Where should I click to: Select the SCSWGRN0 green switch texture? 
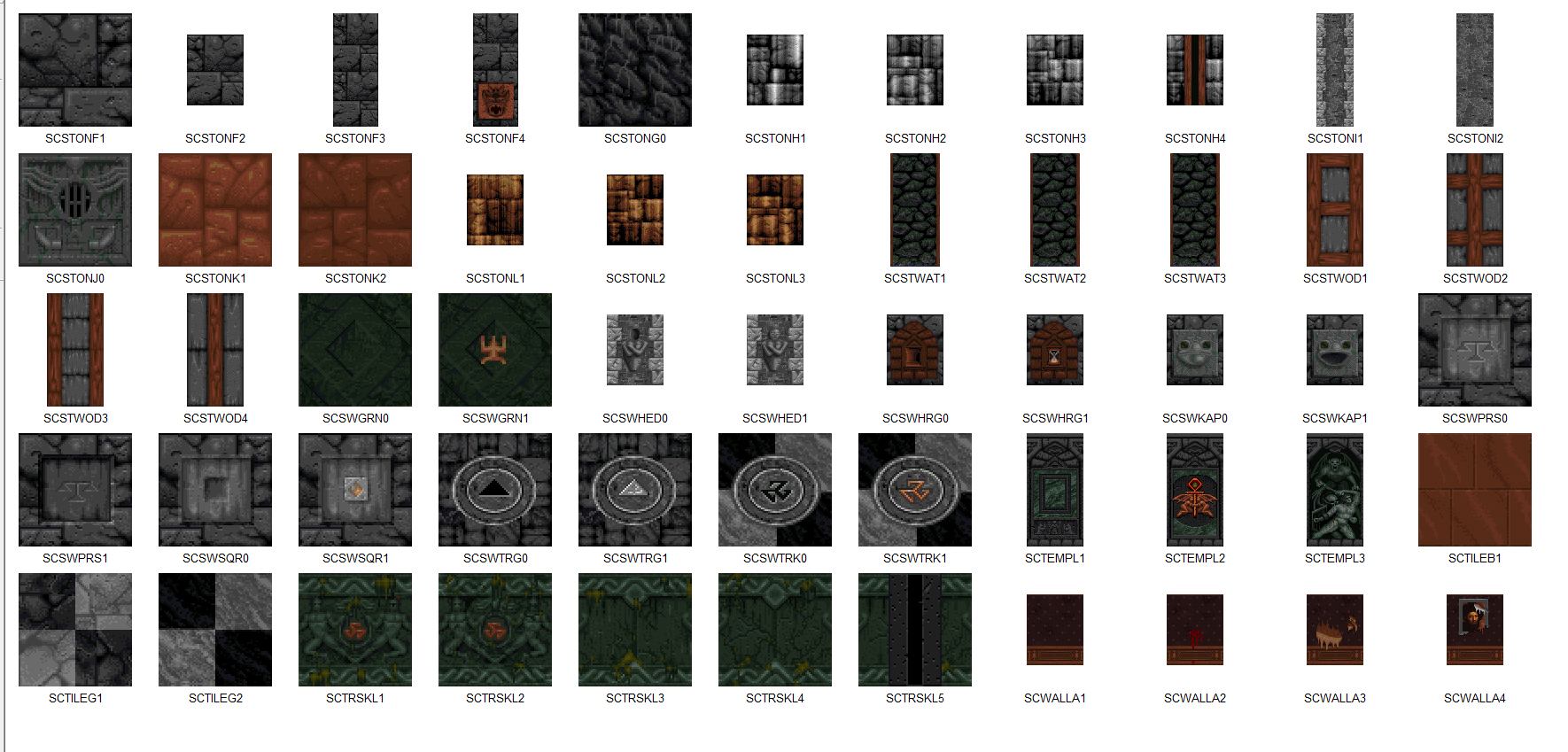tap(355, 350)
